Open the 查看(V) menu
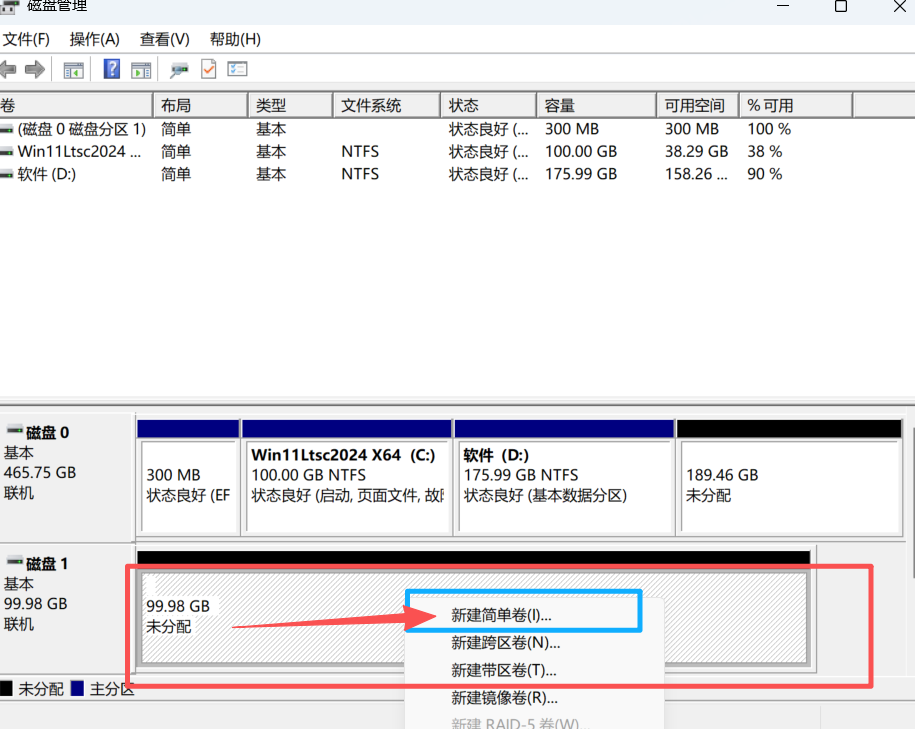The height and width of the screenshot is (729, 915). 163,39
